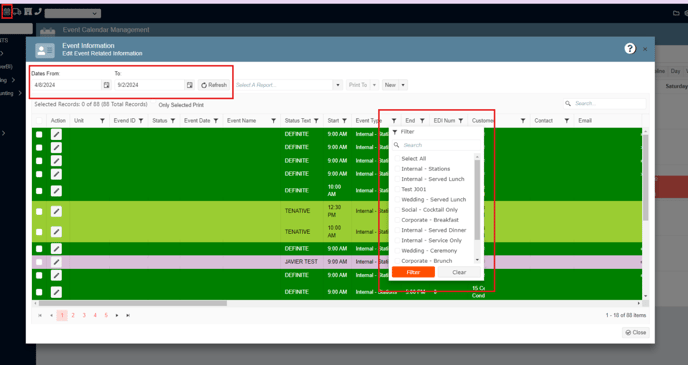Tick the TENATIVE 12:30 PM row checkbox

tap(39, 211)
